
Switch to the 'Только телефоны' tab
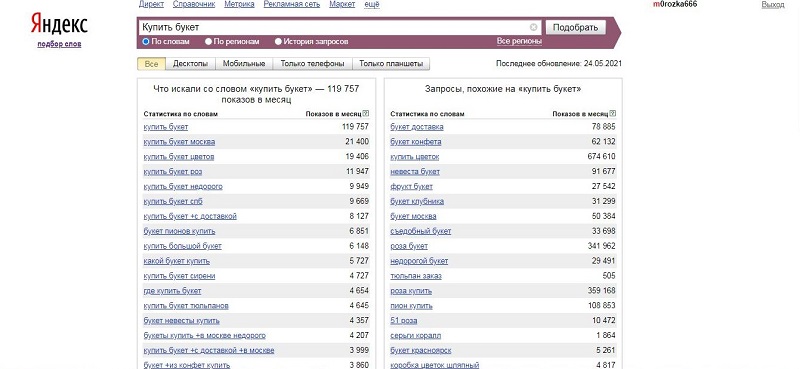point(313,64)
